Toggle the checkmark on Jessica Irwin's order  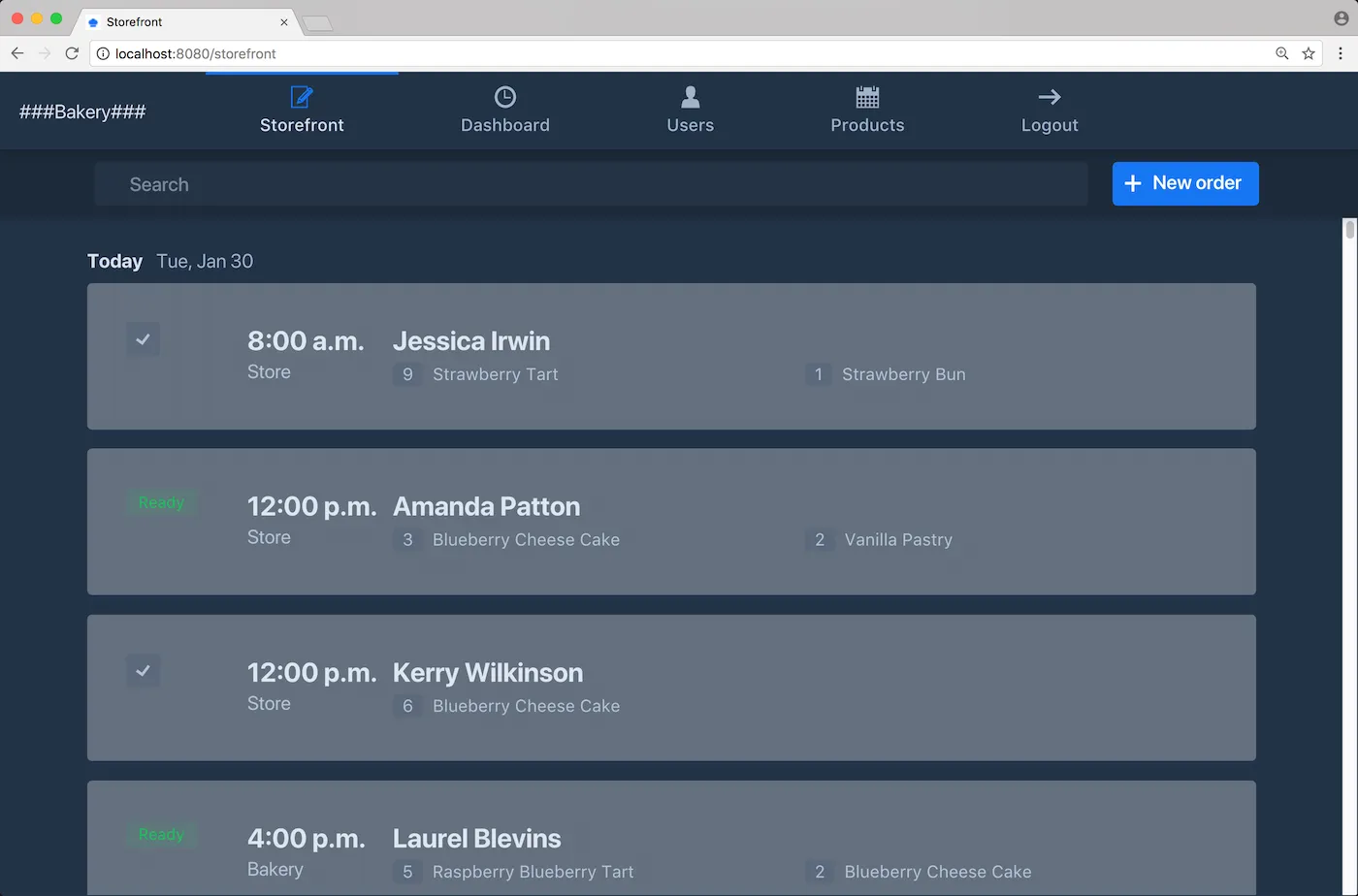143,339
